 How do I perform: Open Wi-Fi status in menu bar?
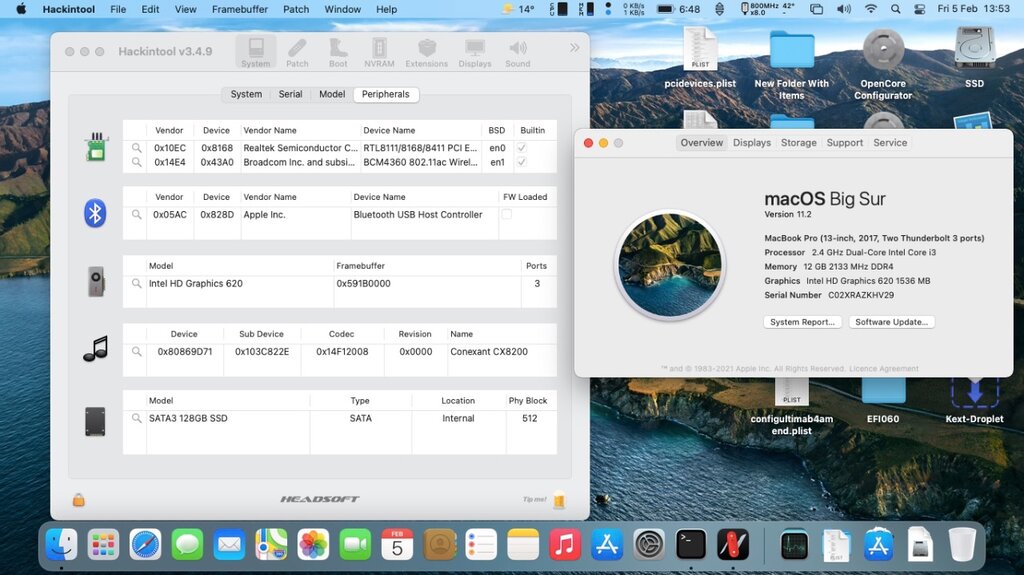tap(871, 9)
